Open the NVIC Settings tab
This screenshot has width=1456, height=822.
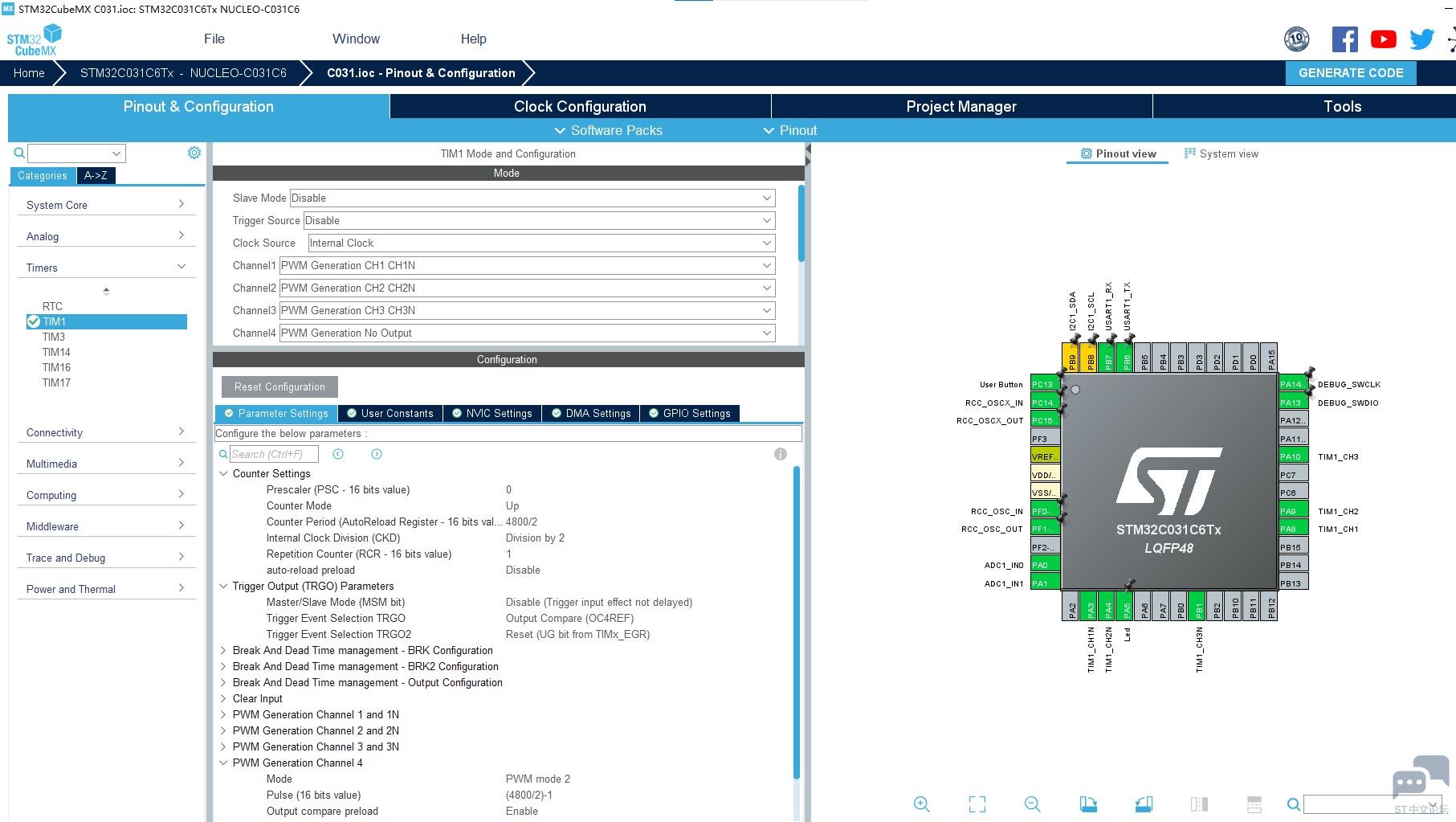click(x=491, y=413)
